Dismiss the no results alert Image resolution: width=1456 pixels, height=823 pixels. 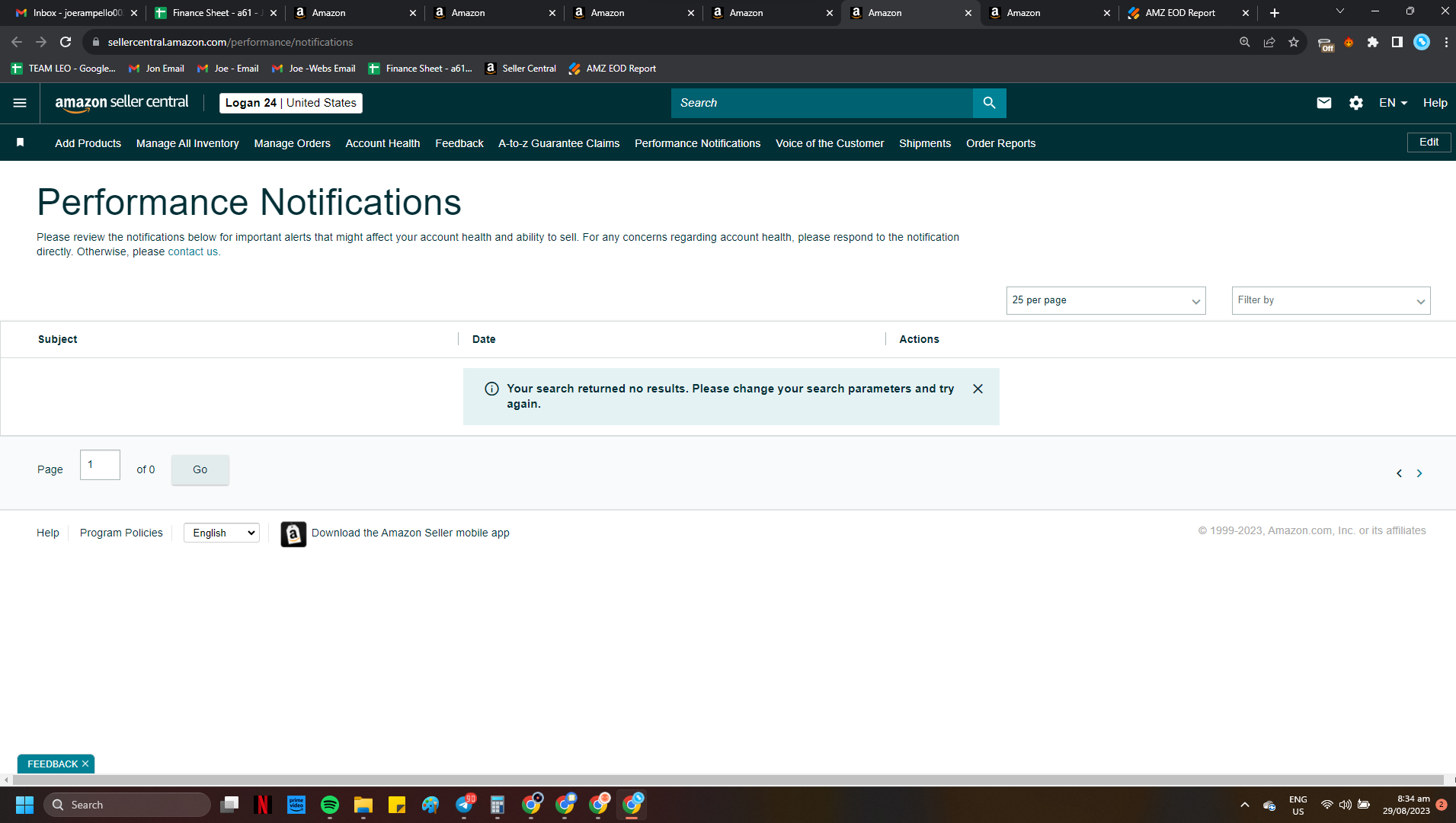[978, 389]
